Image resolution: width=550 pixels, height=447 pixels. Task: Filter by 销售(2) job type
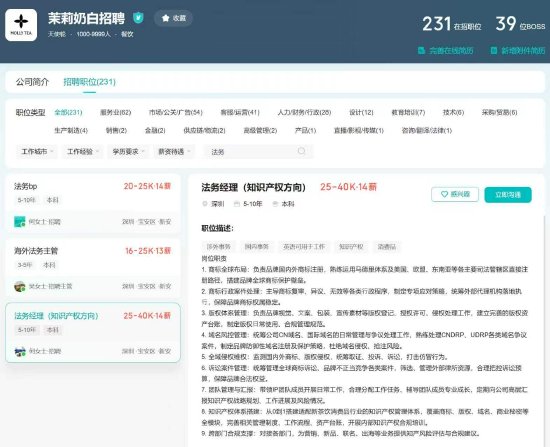116,131
